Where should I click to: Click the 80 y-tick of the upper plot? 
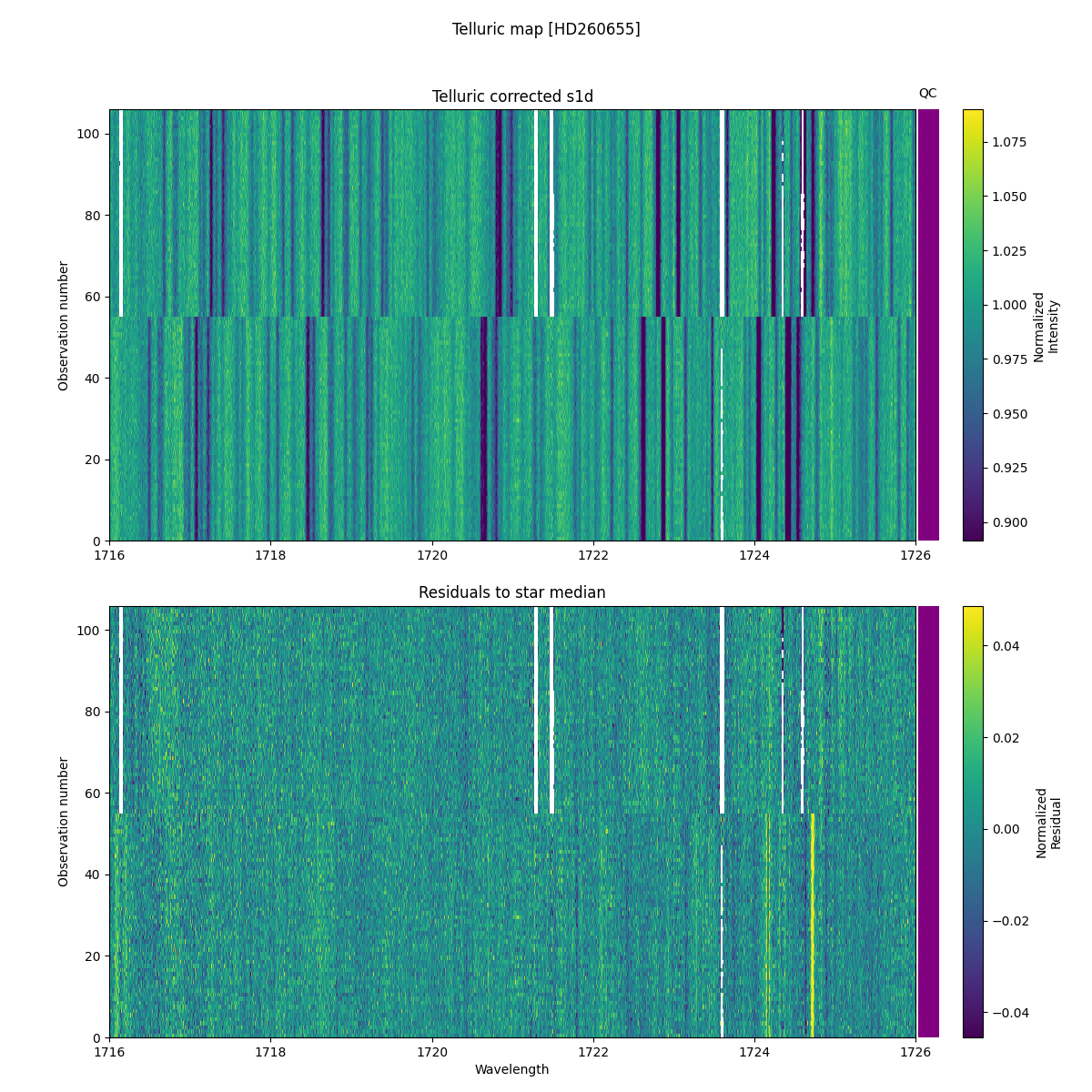click(x=95, y=216)
